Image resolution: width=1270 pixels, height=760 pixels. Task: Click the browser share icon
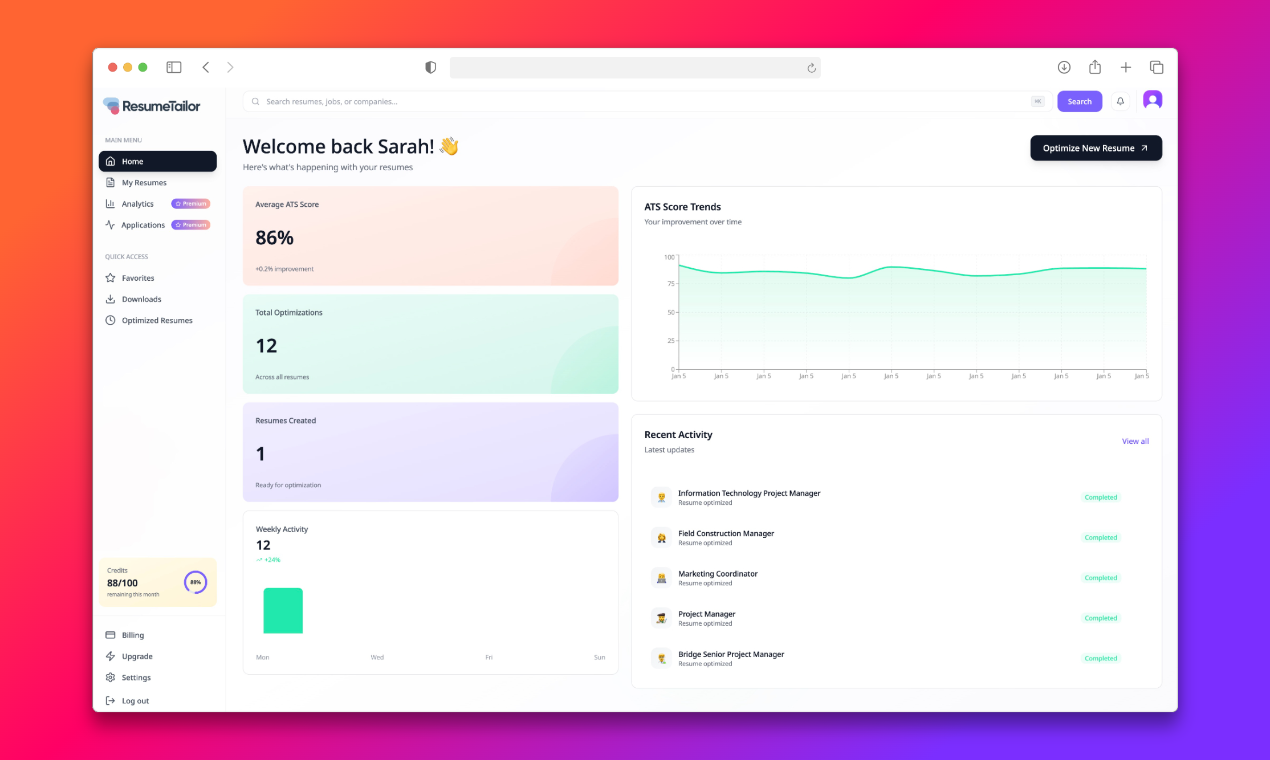1095,67
